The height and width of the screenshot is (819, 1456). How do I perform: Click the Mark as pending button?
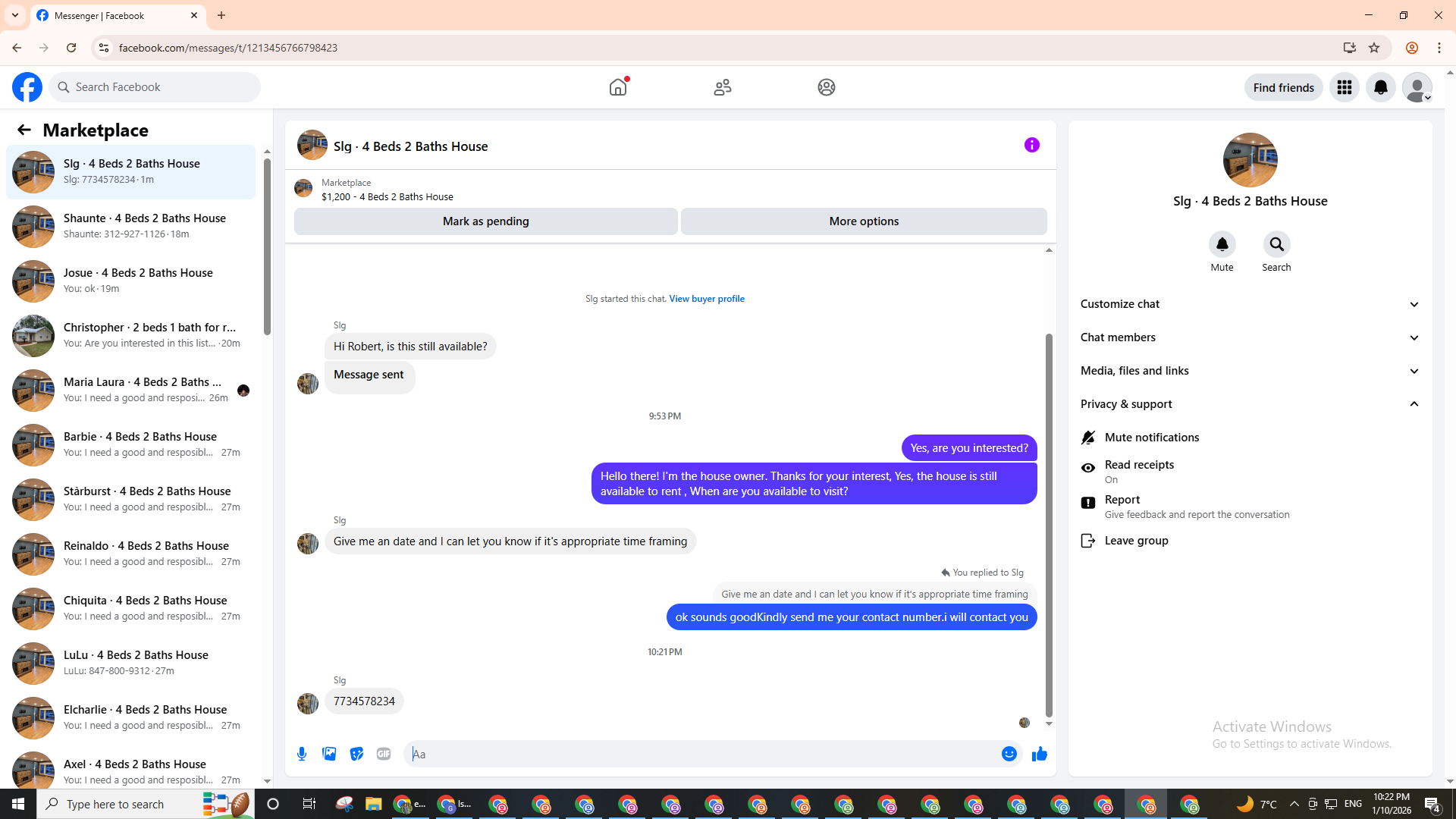point(485,221)
